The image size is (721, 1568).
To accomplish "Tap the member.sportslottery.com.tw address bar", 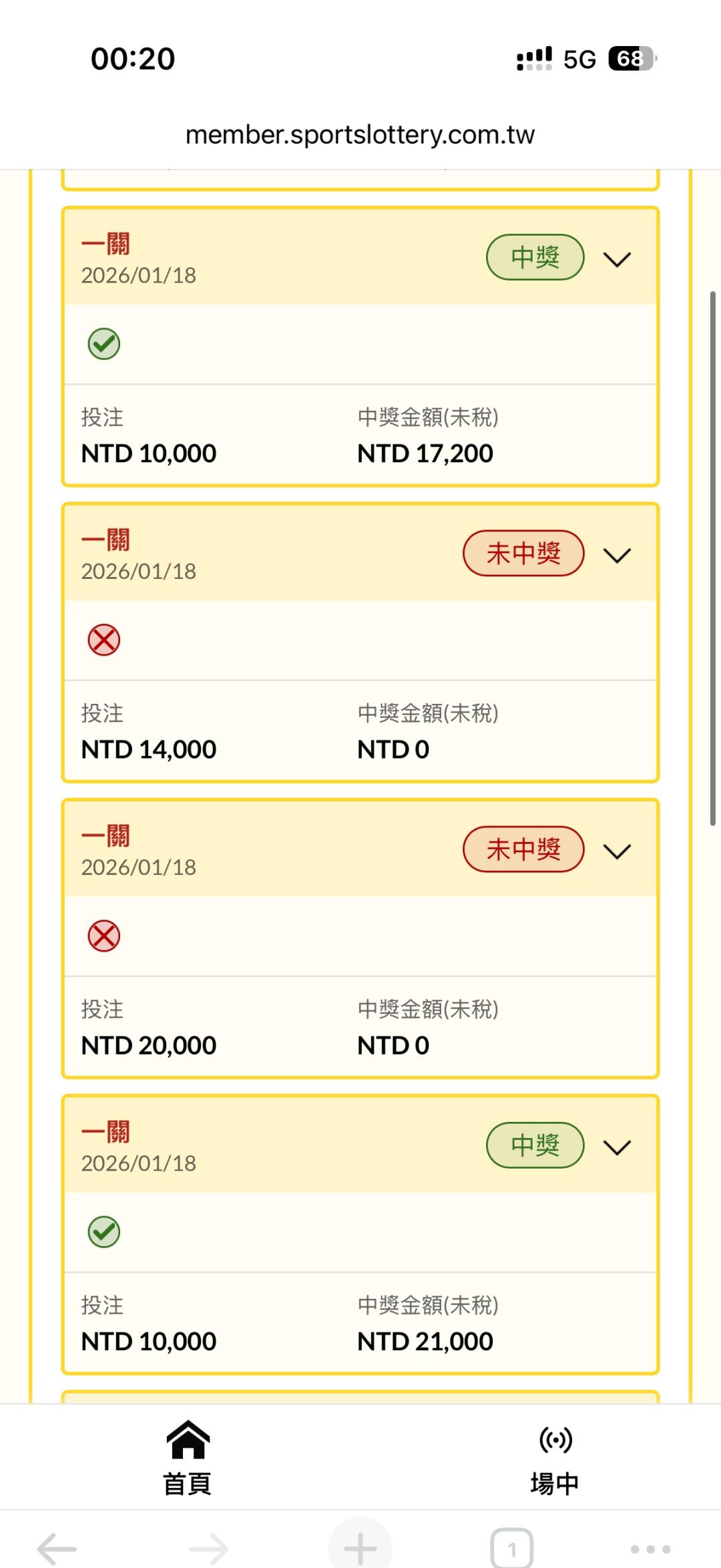I will pos(360,135).
